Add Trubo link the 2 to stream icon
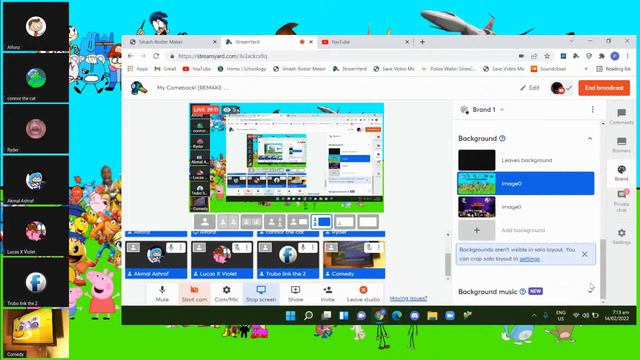640x360 pixels. (265, 247)
